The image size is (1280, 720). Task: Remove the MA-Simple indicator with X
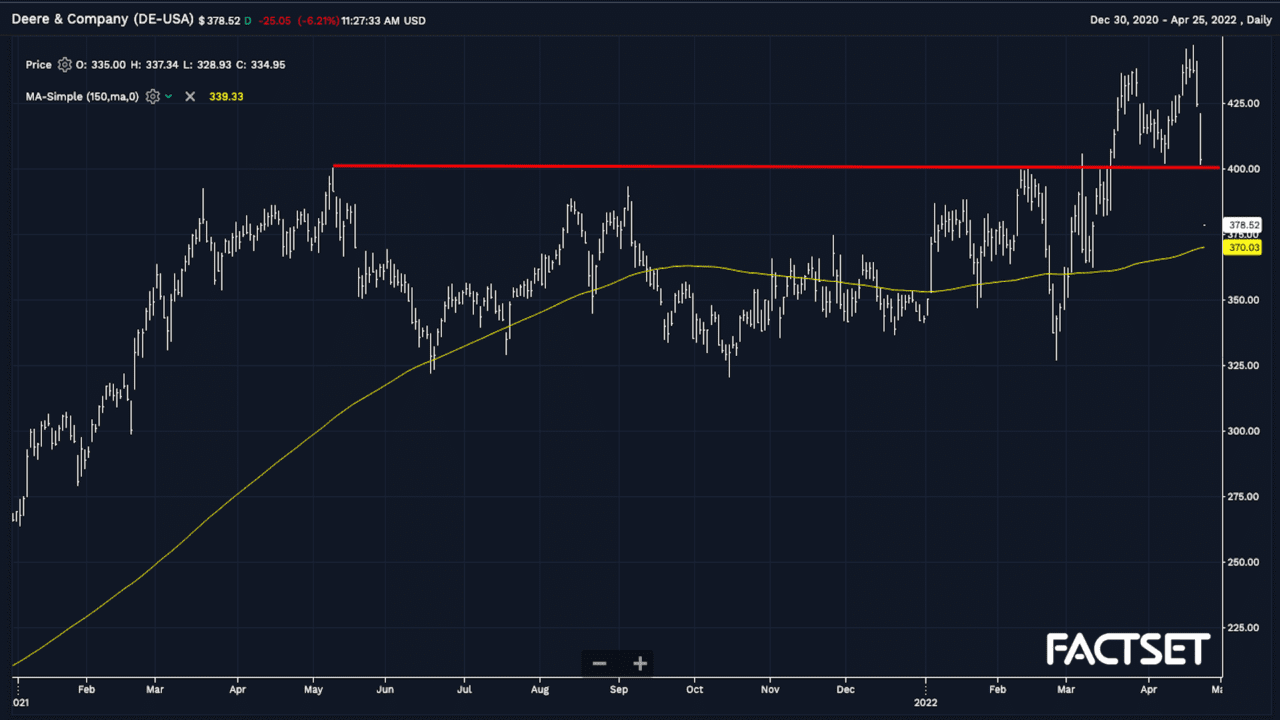190,97
